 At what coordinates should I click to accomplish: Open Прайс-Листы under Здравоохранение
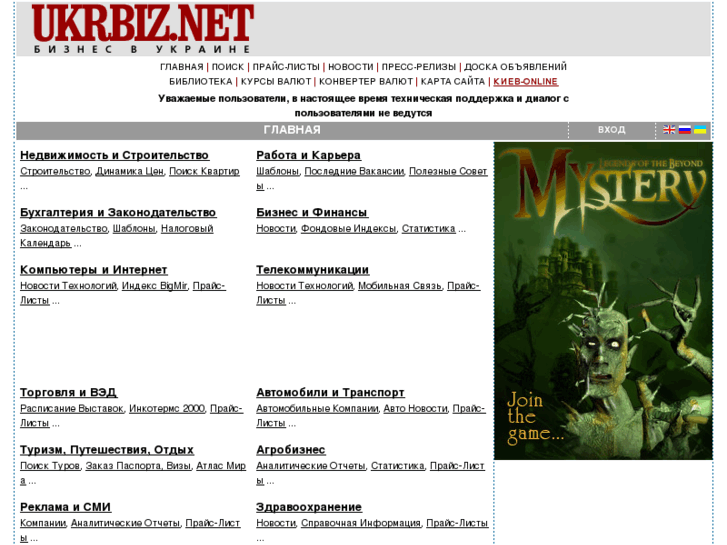457,523
